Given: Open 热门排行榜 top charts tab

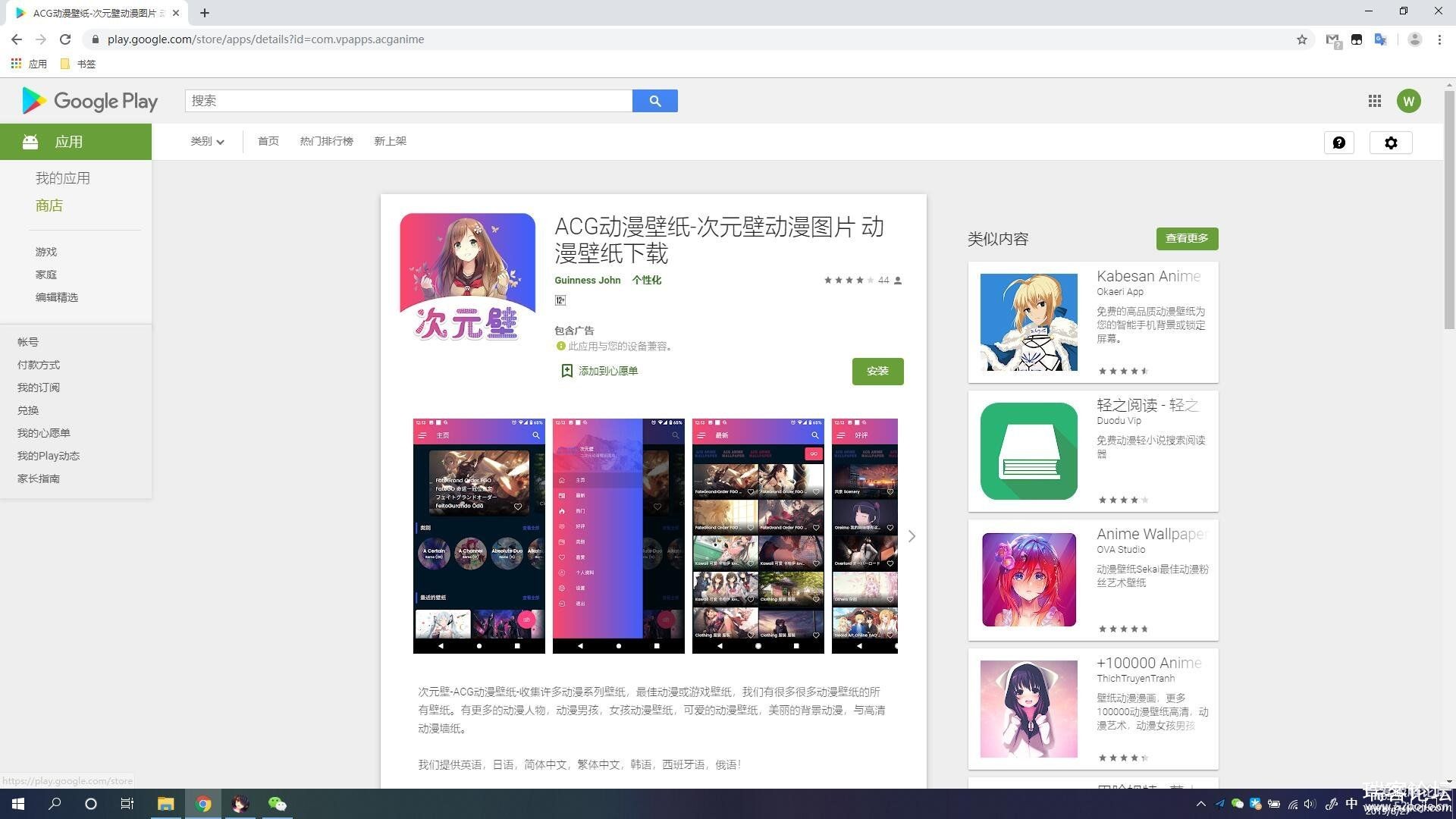Looking at the screenshot, I should pyautogui.click(x=327, y=141).
